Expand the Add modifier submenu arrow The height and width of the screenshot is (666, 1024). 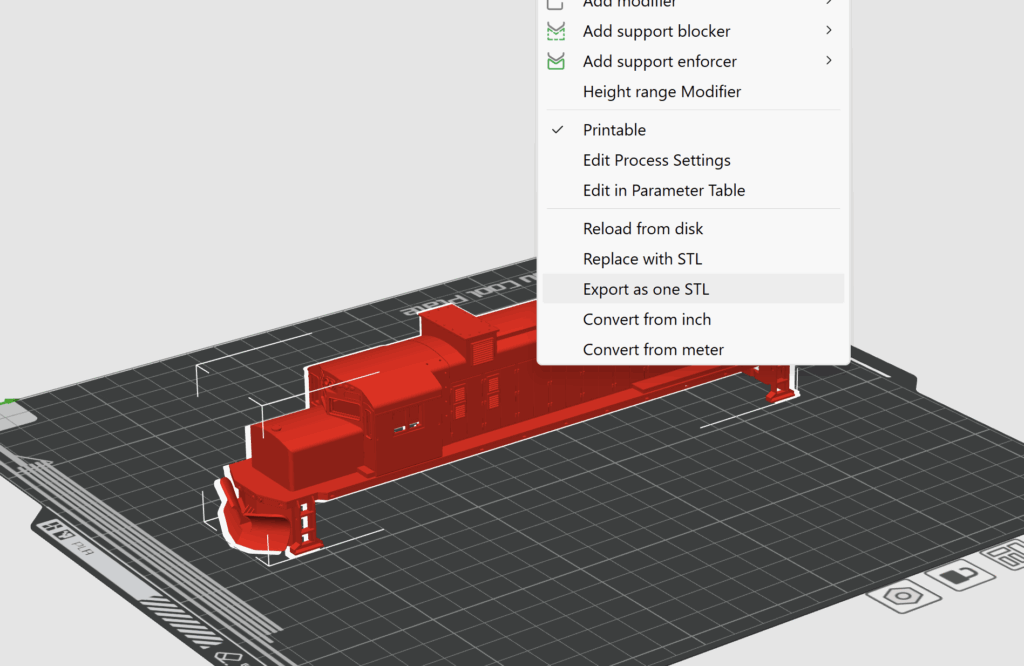[x=829, y=4]
